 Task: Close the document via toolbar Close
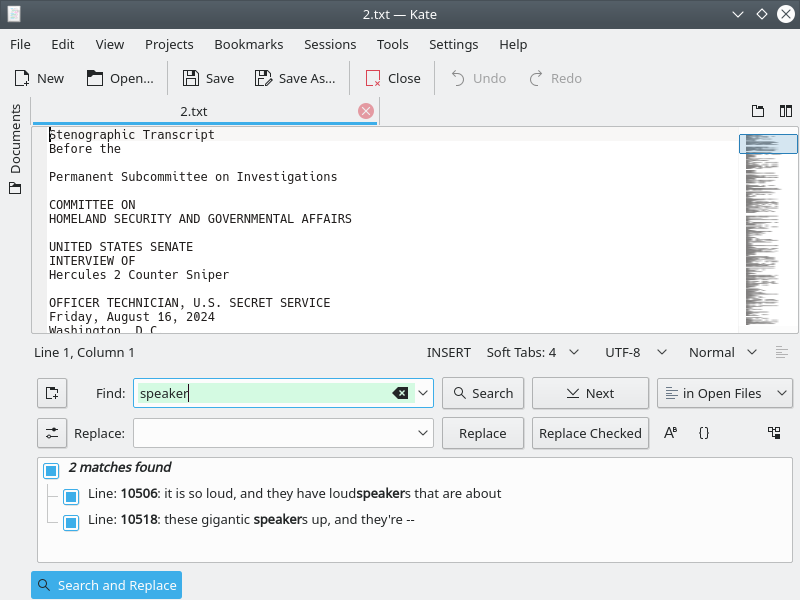point(393,79)
